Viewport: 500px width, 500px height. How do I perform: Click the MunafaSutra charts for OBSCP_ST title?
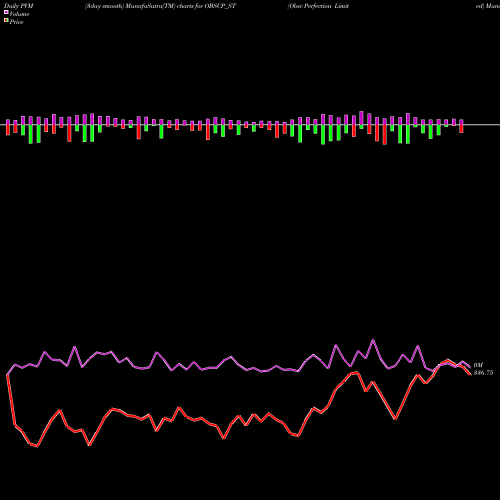click(160, 6)
